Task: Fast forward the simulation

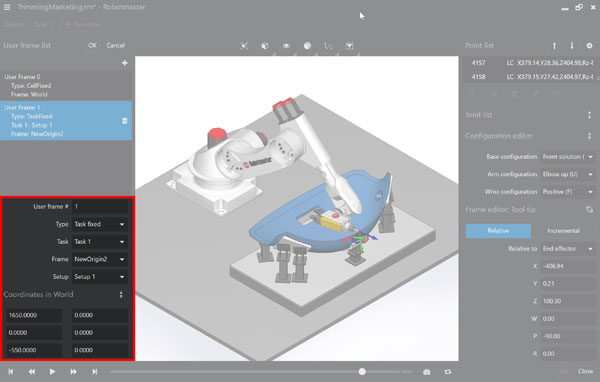Action: coord(73,372)
